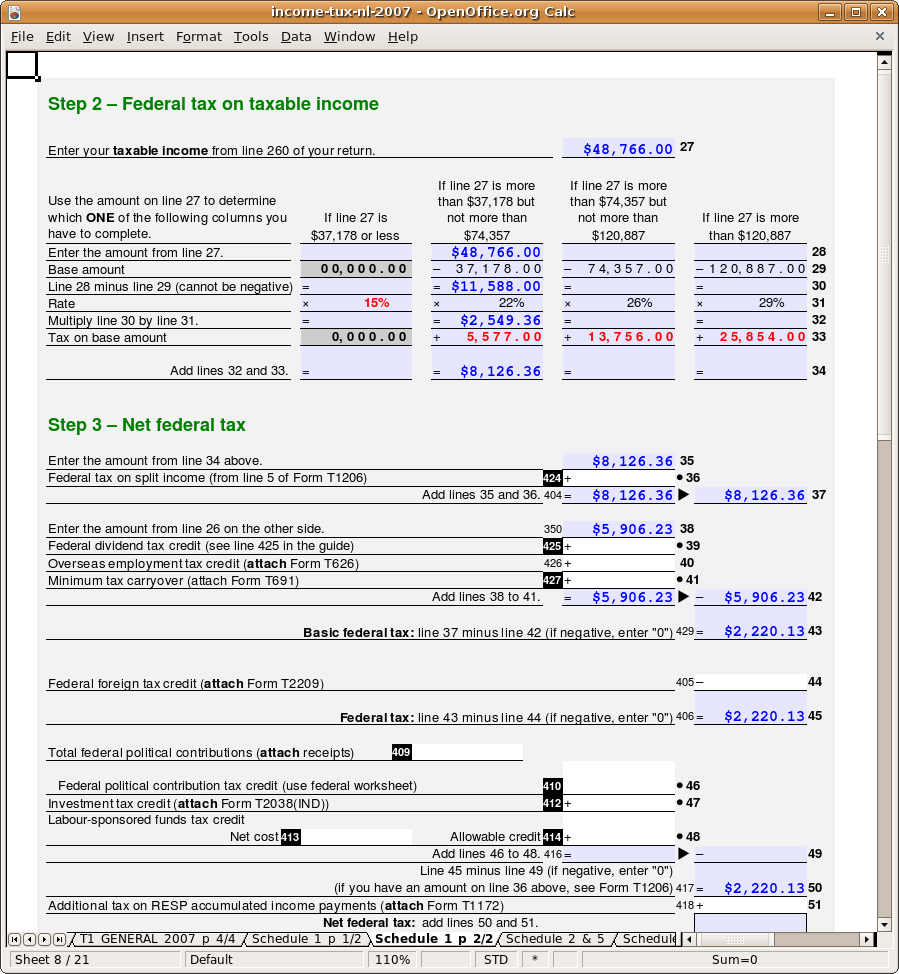Click the horizontal scrollbar right arrow
Image resolution: width=899 pixels, height=974 pixels.
tap(867, 939)
